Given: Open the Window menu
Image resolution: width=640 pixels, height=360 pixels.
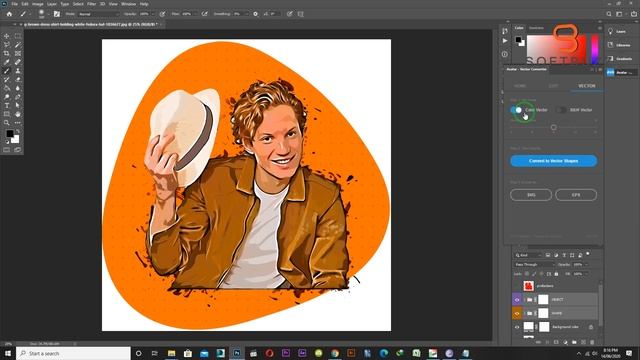Looking at the screenshot, I should coord(128,4).
